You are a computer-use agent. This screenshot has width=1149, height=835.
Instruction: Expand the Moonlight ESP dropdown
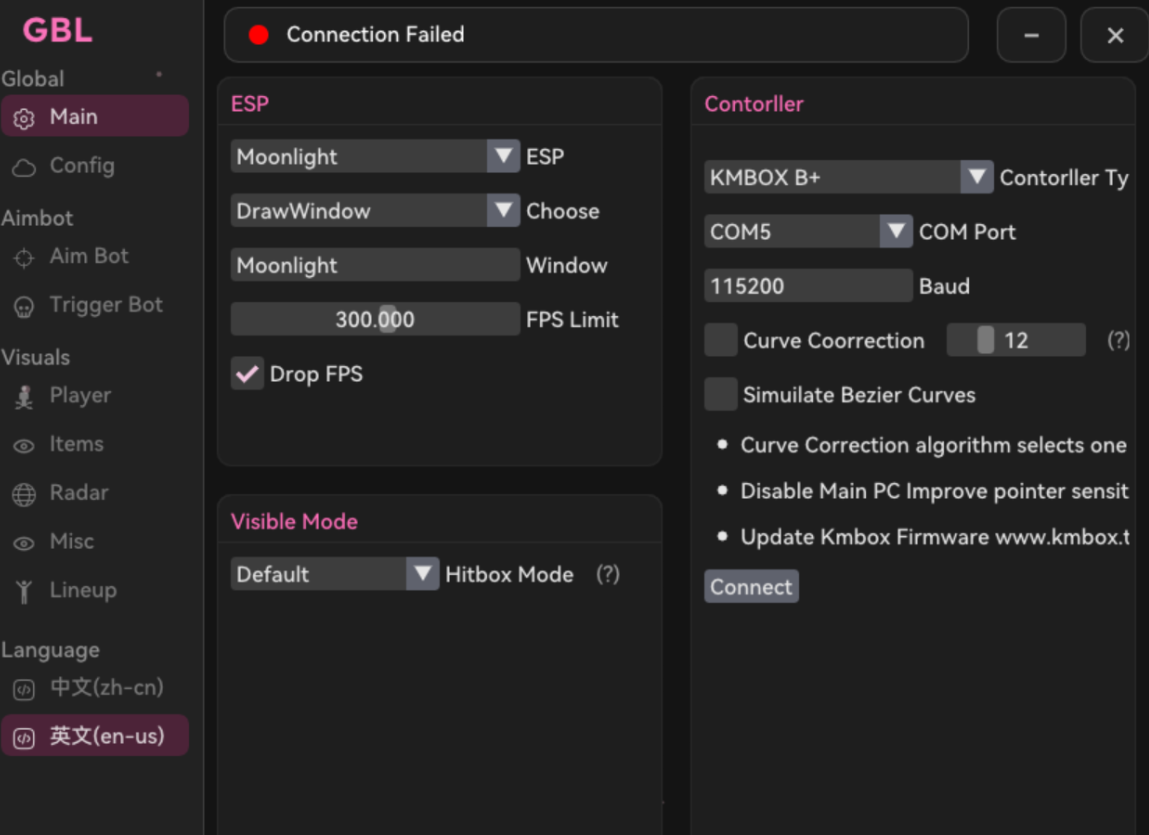(x=375, y=156)
